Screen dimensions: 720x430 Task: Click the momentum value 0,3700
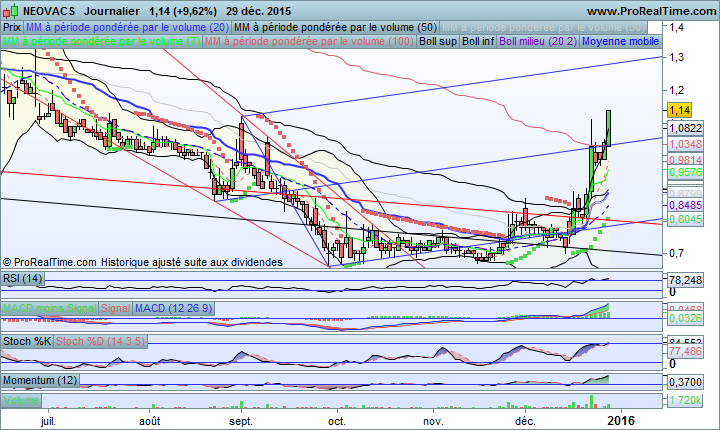[685, 382]
